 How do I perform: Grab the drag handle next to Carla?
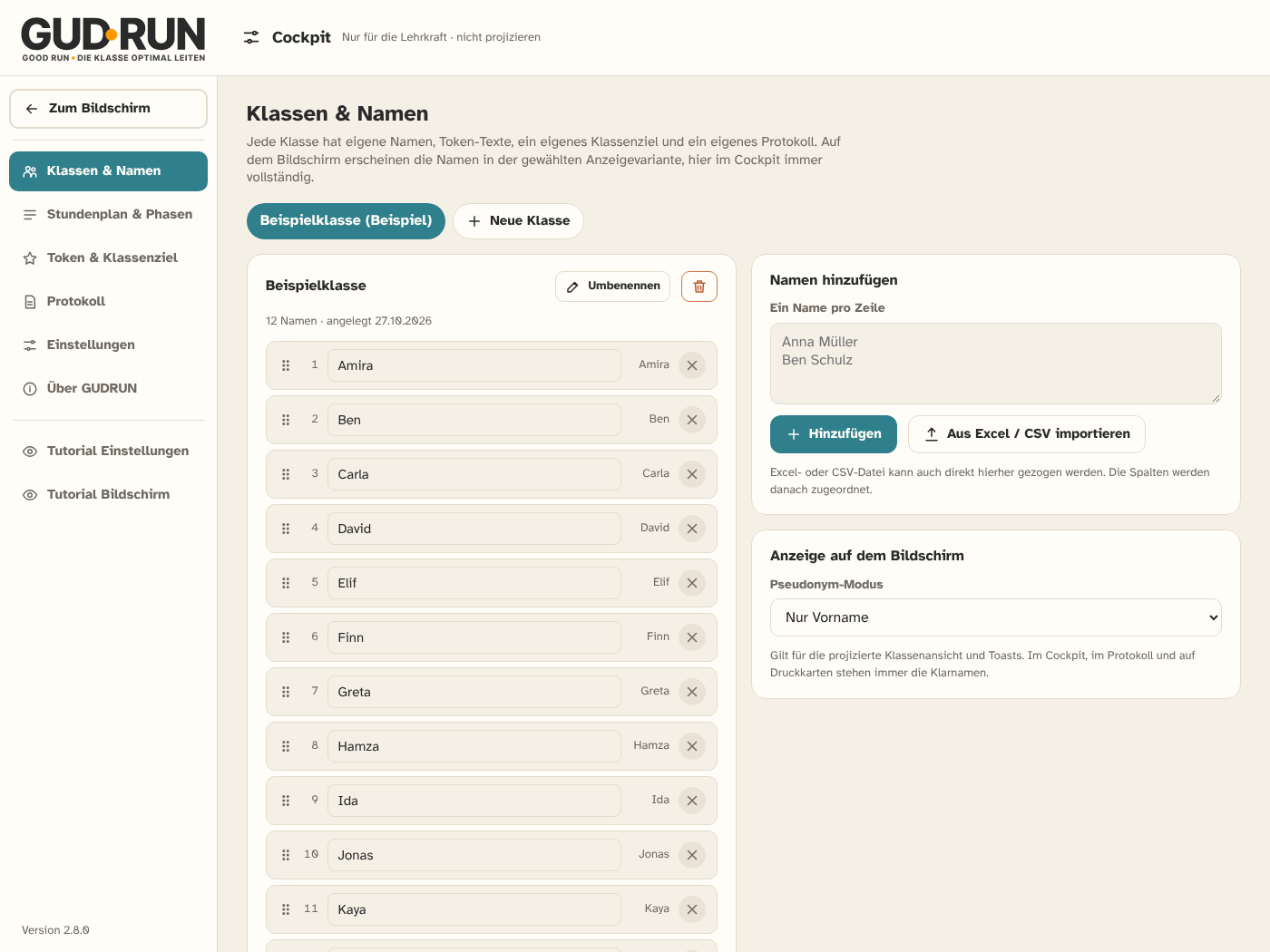[286, 474]
